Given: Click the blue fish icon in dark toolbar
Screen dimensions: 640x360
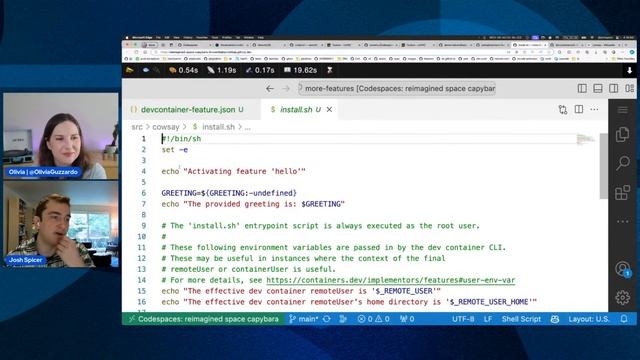Looking at the screenshot, I should point(146,70).
